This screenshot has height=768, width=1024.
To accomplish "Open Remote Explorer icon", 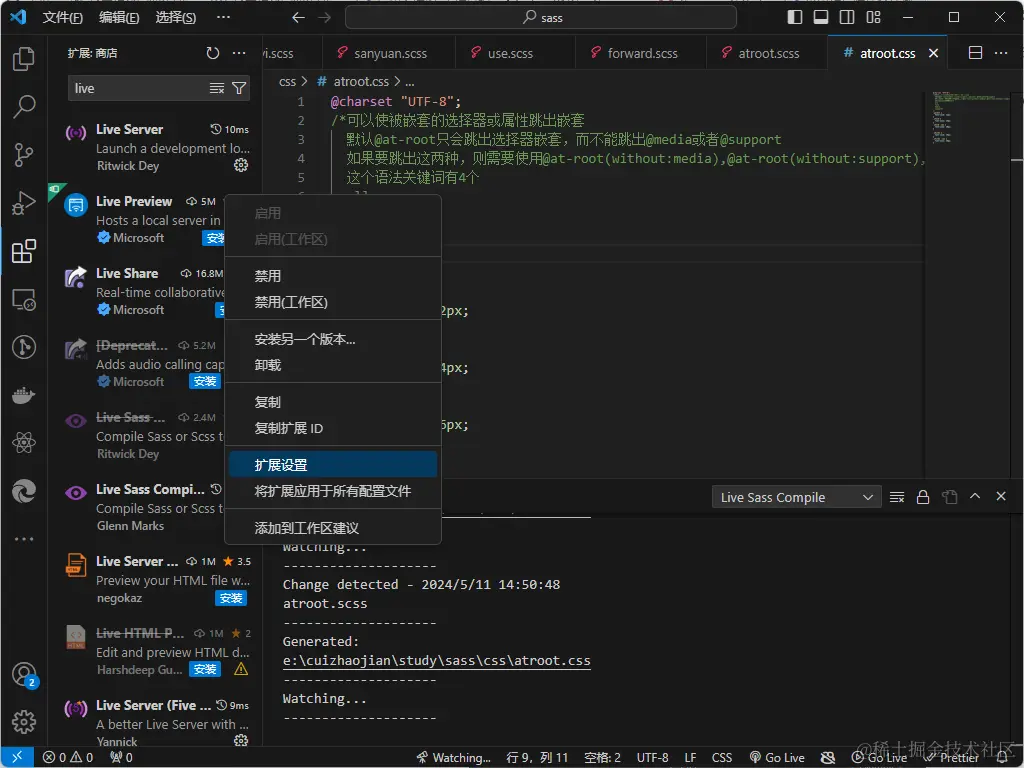I will coord(24,300).
